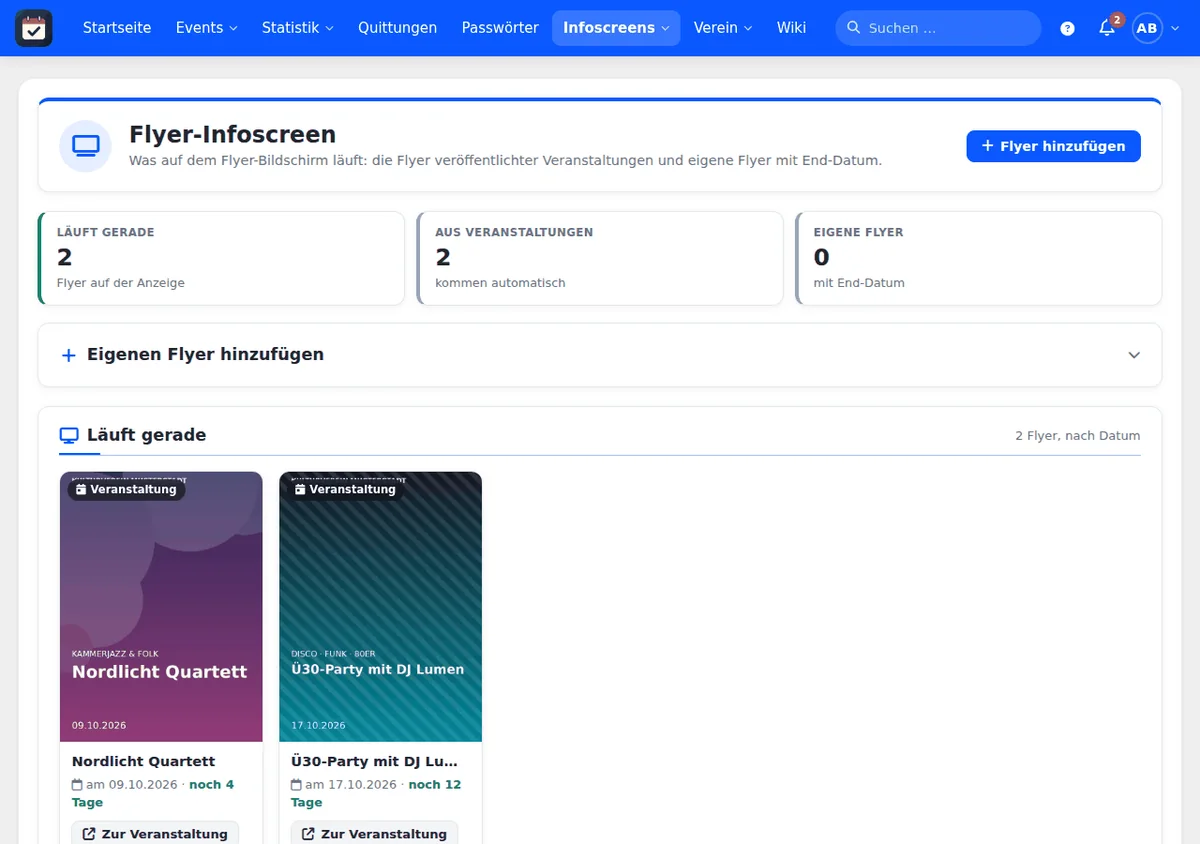Click external-link icon under Nordlicht Quartett

click(x=89, y=834)
